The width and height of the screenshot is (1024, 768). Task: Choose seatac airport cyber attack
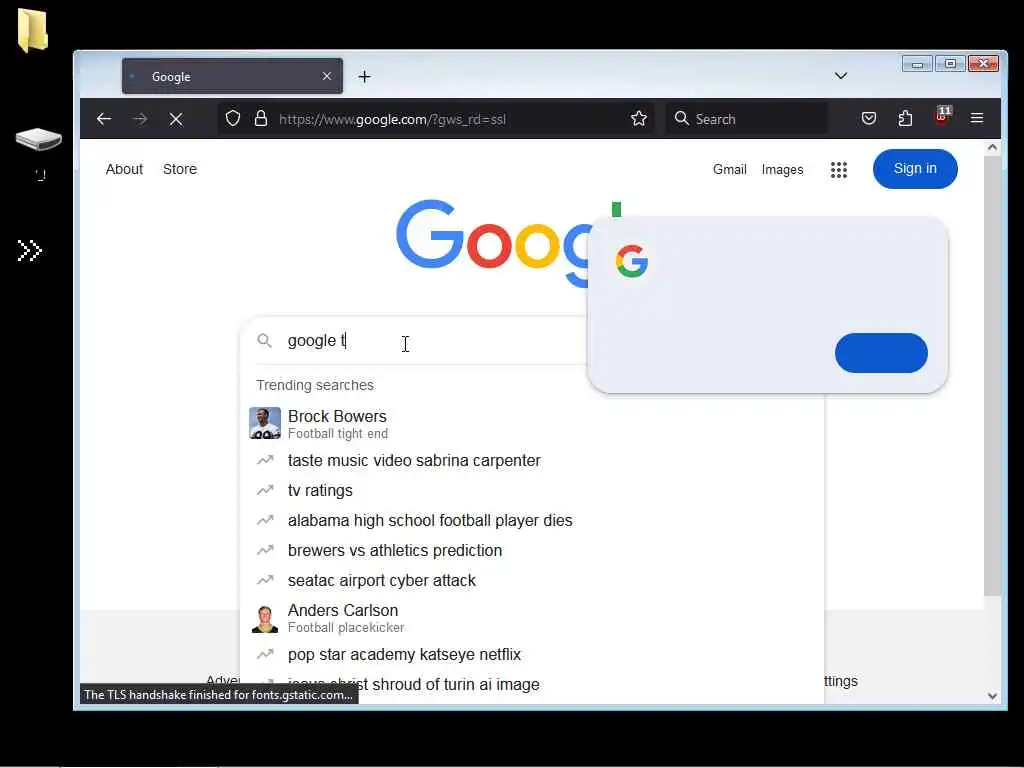532,581
